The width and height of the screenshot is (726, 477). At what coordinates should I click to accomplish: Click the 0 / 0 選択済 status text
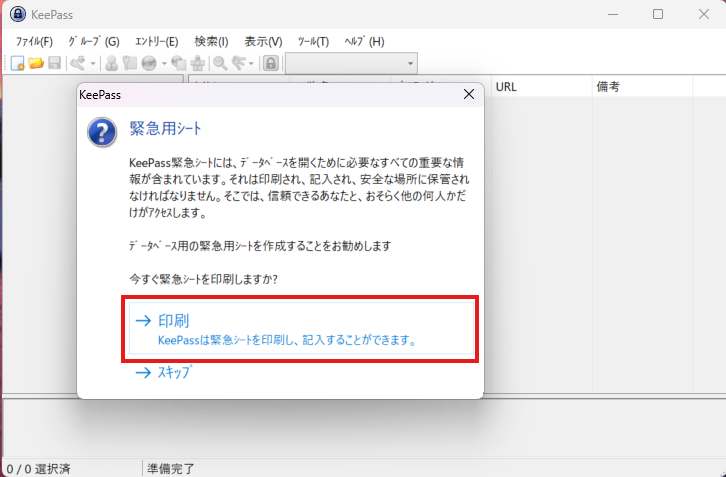click(x=38, y=469)
